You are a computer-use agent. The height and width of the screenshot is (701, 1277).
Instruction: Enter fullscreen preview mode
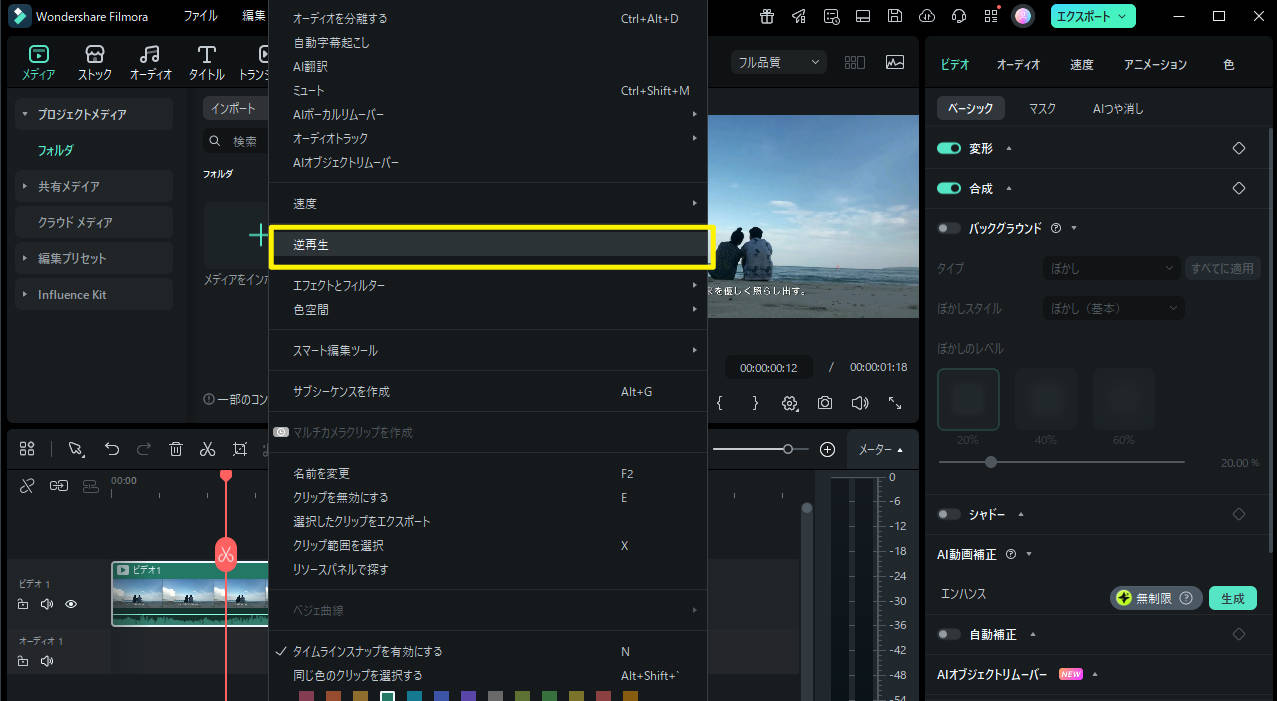(894, 402)
